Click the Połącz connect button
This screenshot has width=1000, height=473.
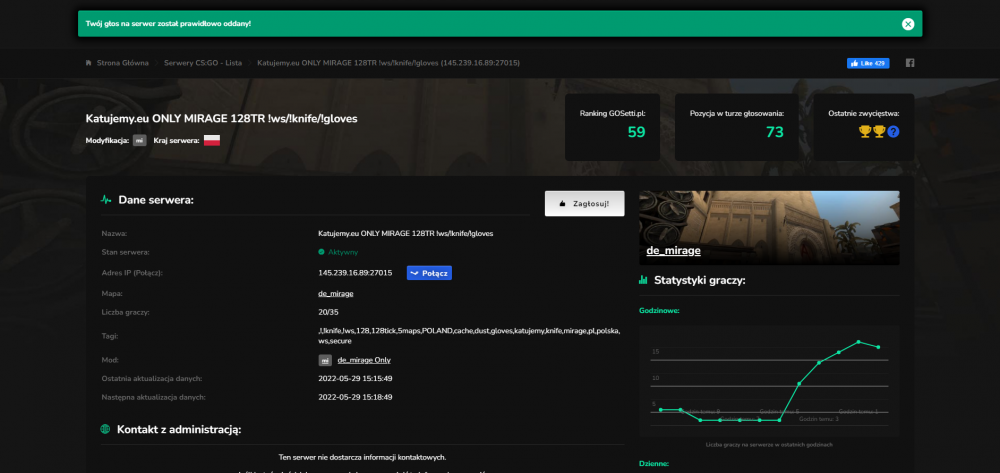[x=429, y=273]
